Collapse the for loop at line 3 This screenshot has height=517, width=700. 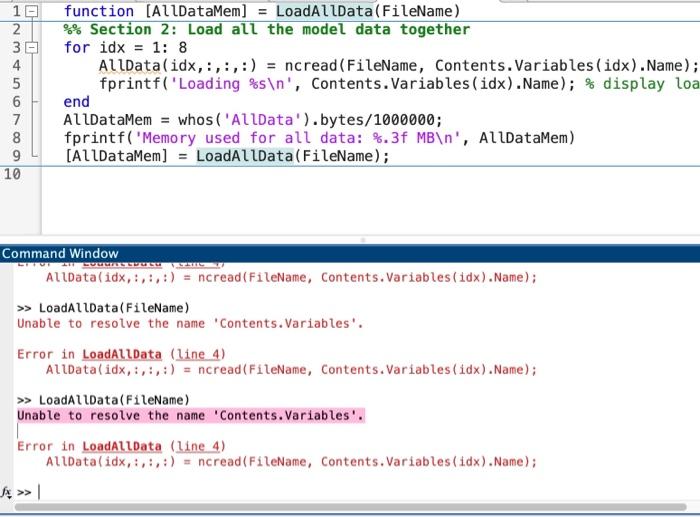click(x=31, y=48)
